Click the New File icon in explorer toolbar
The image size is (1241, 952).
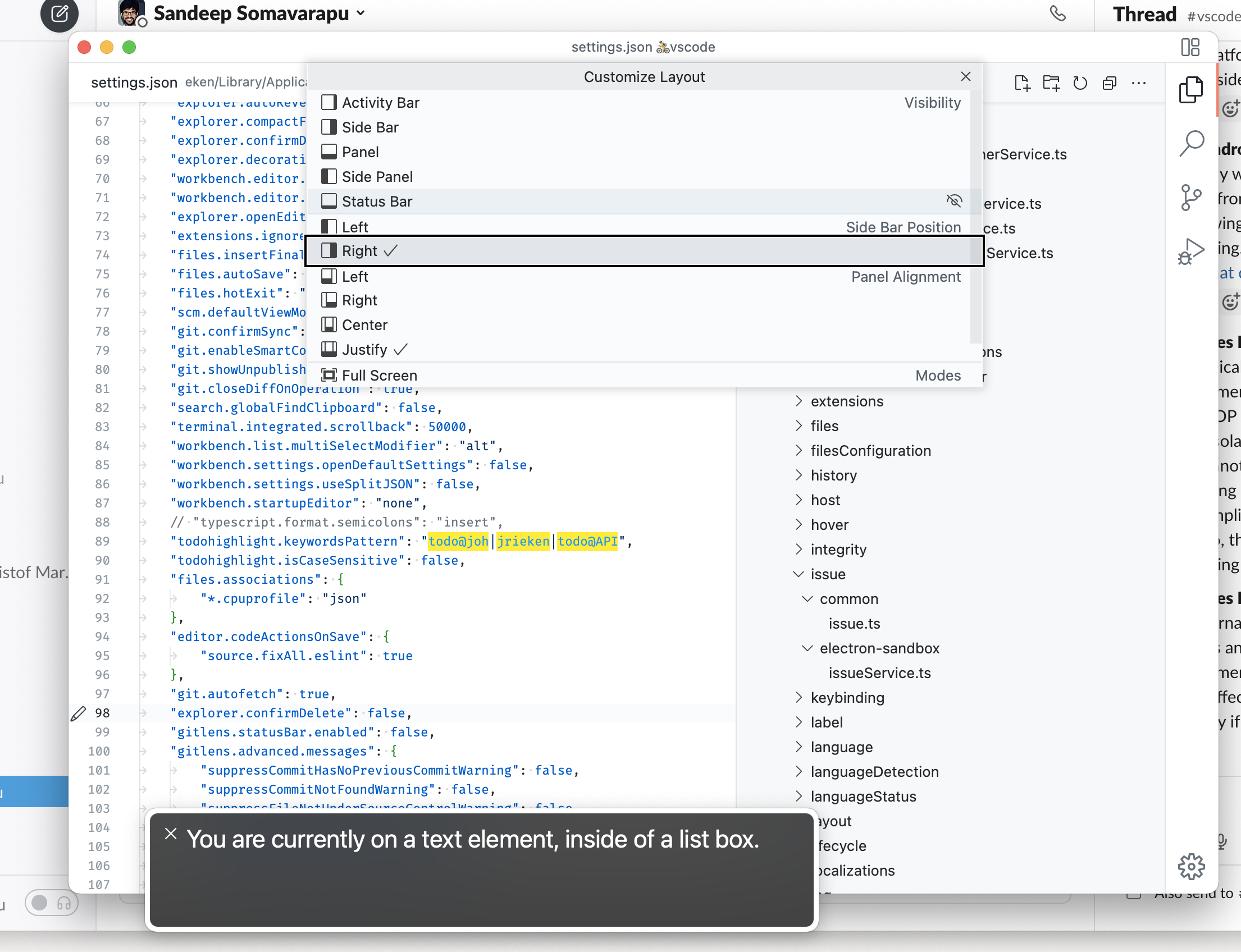pyautogui.click(x=1021, y=83)
